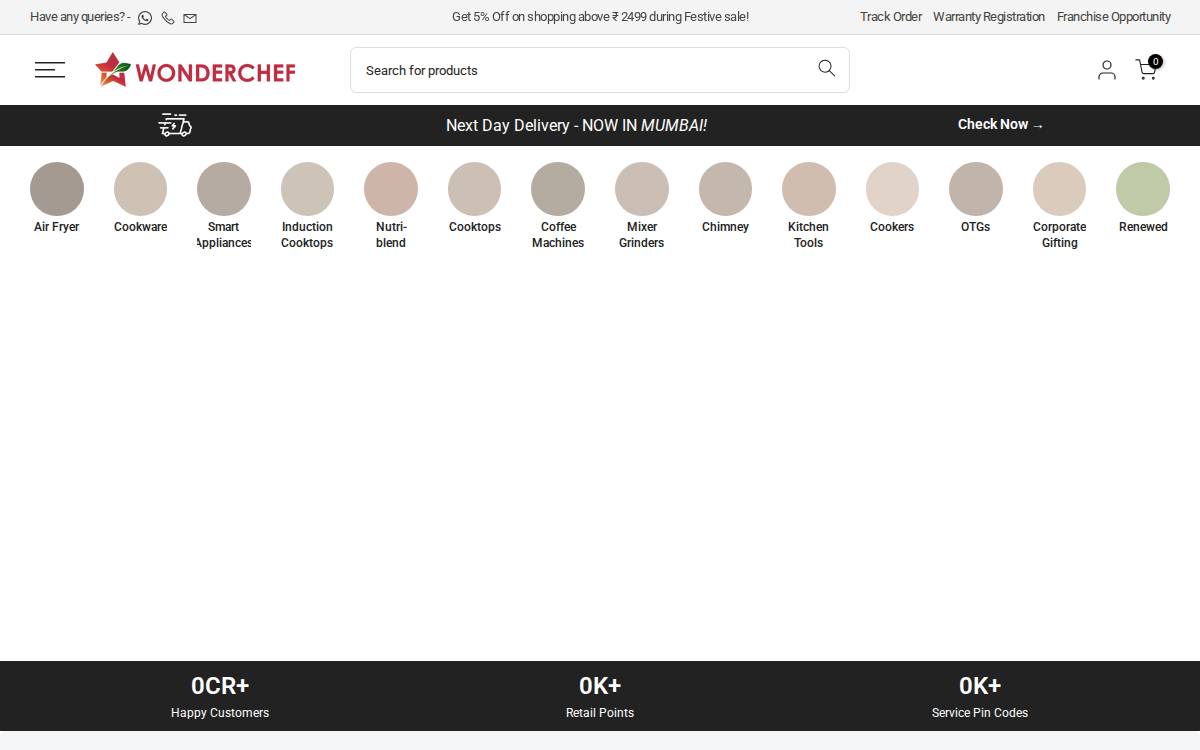Select Kitchen Tools category circle

809,189
